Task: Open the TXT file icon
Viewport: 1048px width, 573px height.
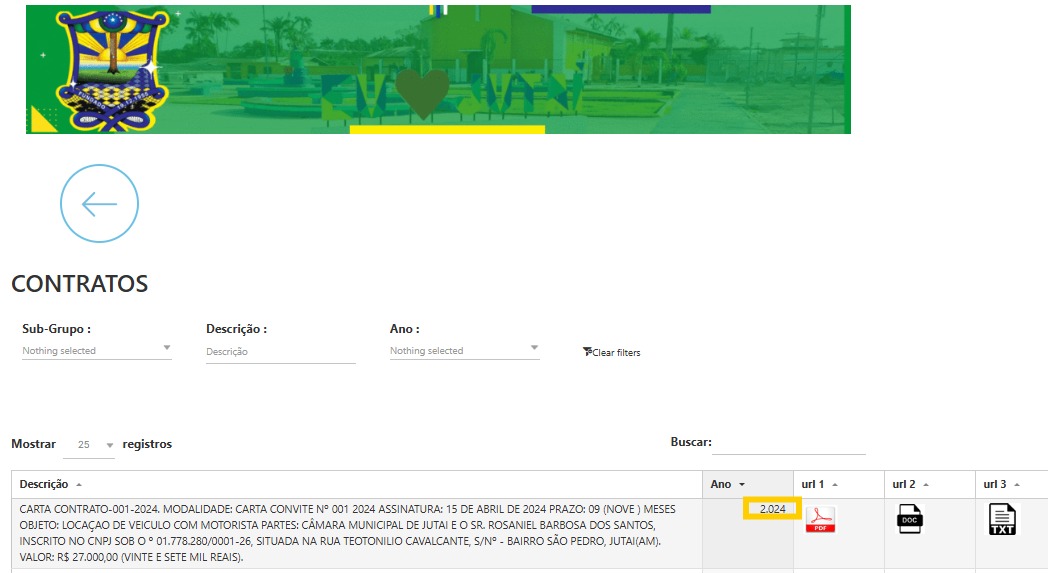Action: pos(1001,519)
